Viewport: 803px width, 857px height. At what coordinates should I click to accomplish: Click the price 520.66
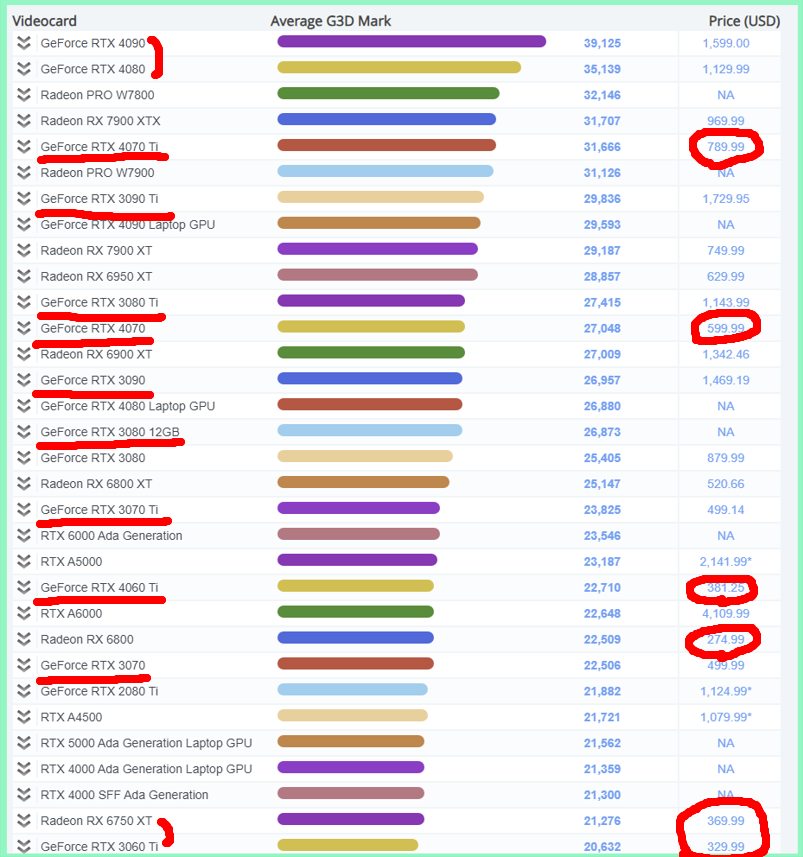pos(726,484)
